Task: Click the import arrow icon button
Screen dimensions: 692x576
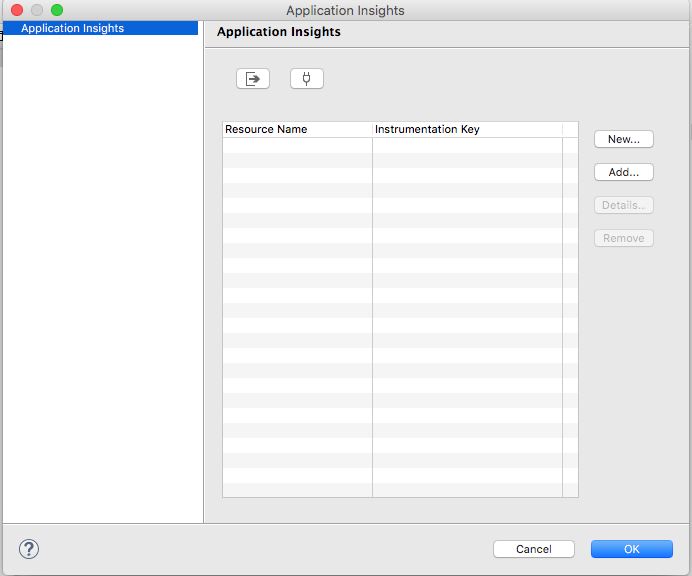Action: (x=252, y=79)
